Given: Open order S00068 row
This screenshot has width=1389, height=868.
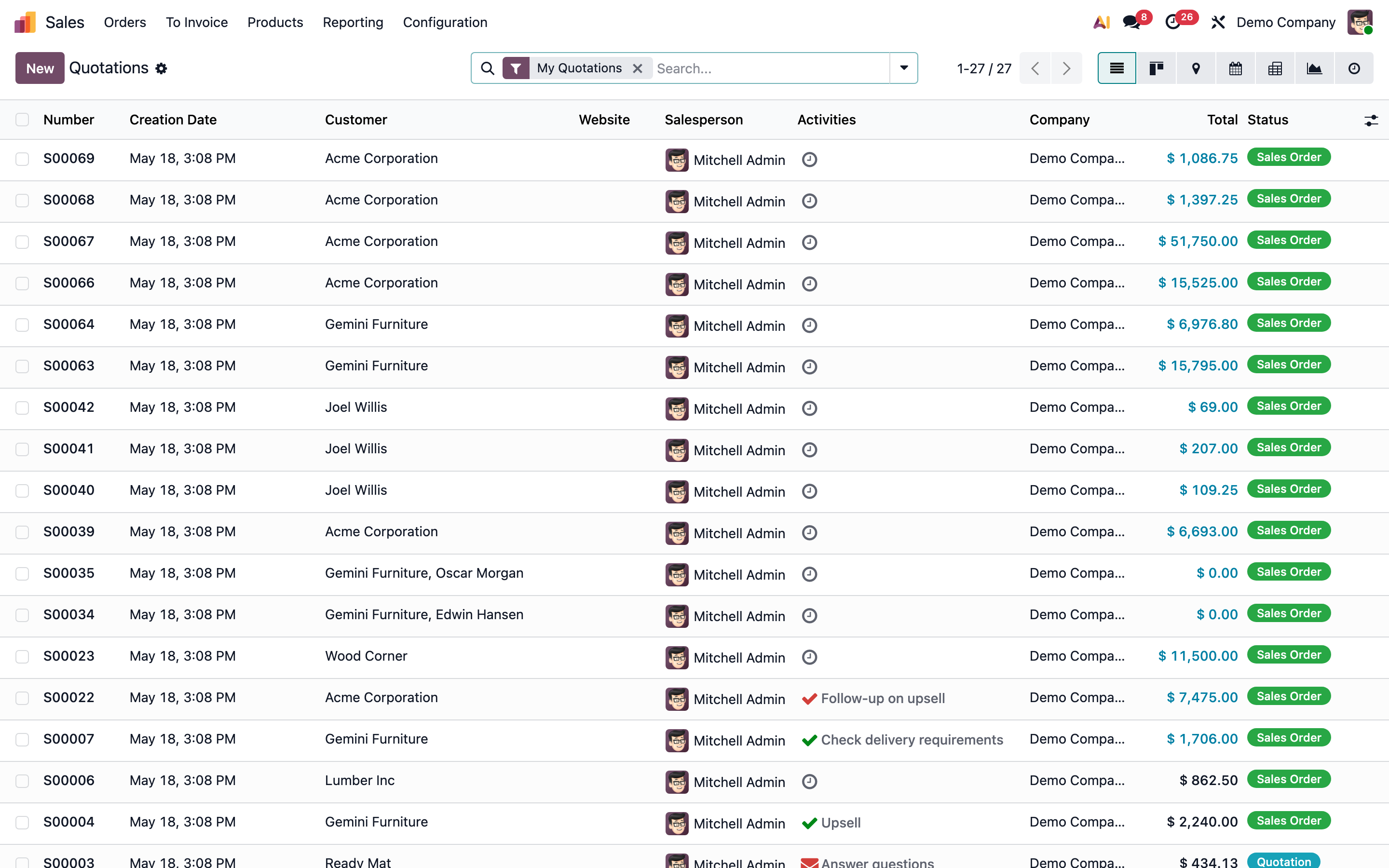Looking at the screenshot, I should pyautogui.click(x=694, y=201).
